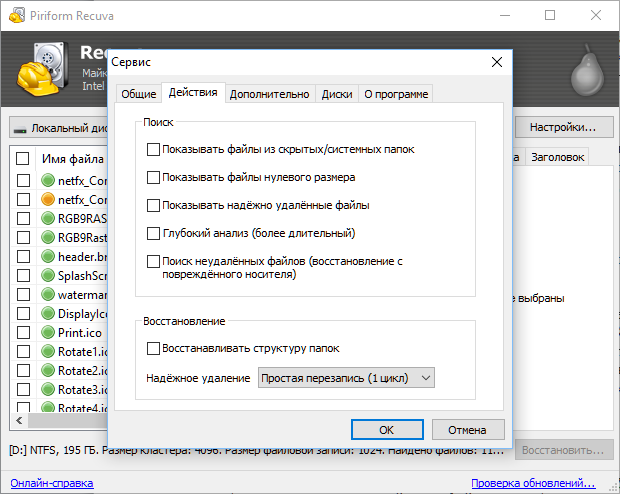Check the RGB9RAS file checkbox
The width and height of the screenshot is (620, 494).
(x=23, y=218)
